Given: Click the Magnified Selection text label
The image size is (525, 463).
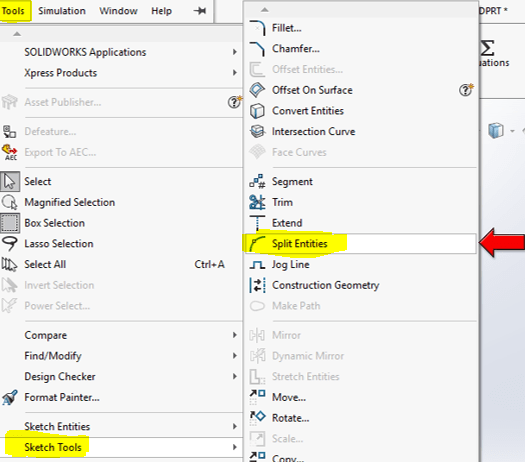Looking at the screenshot, I should click(x=70, y=202).
